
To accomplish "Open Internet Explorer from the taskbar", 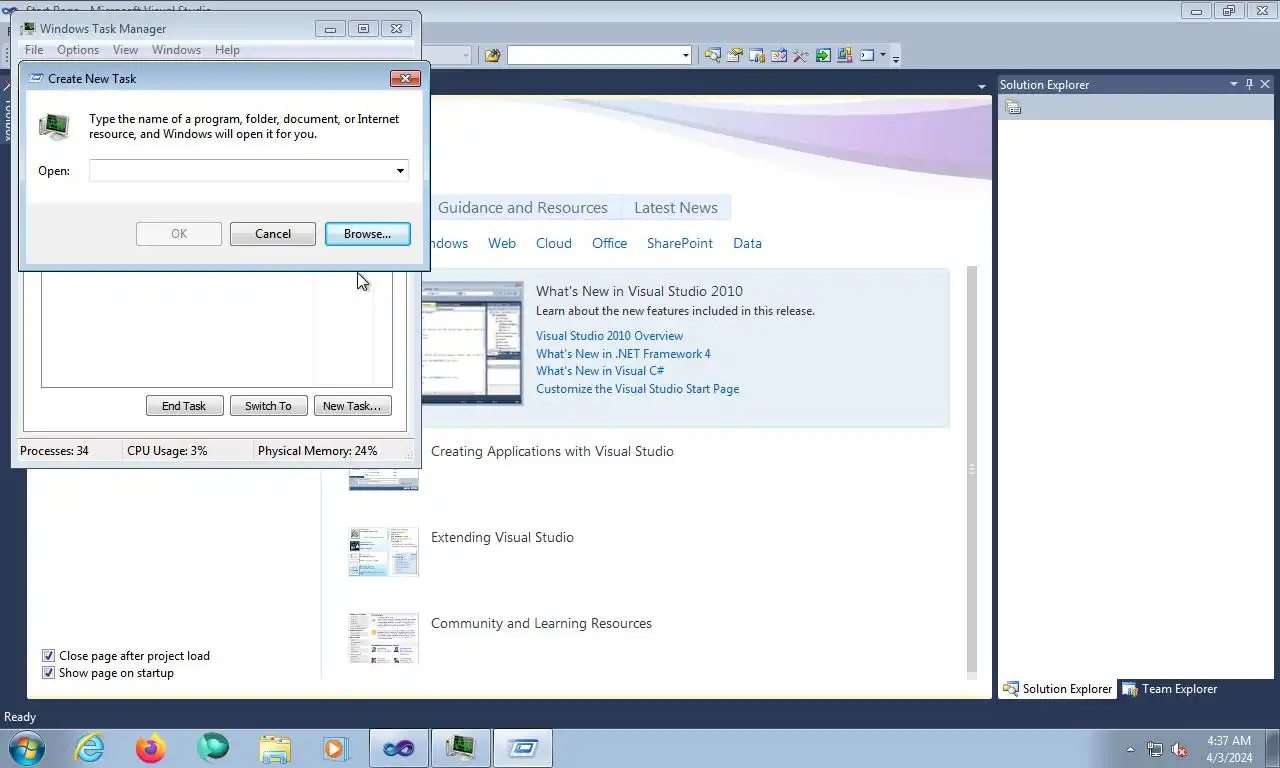I will 89,748.
